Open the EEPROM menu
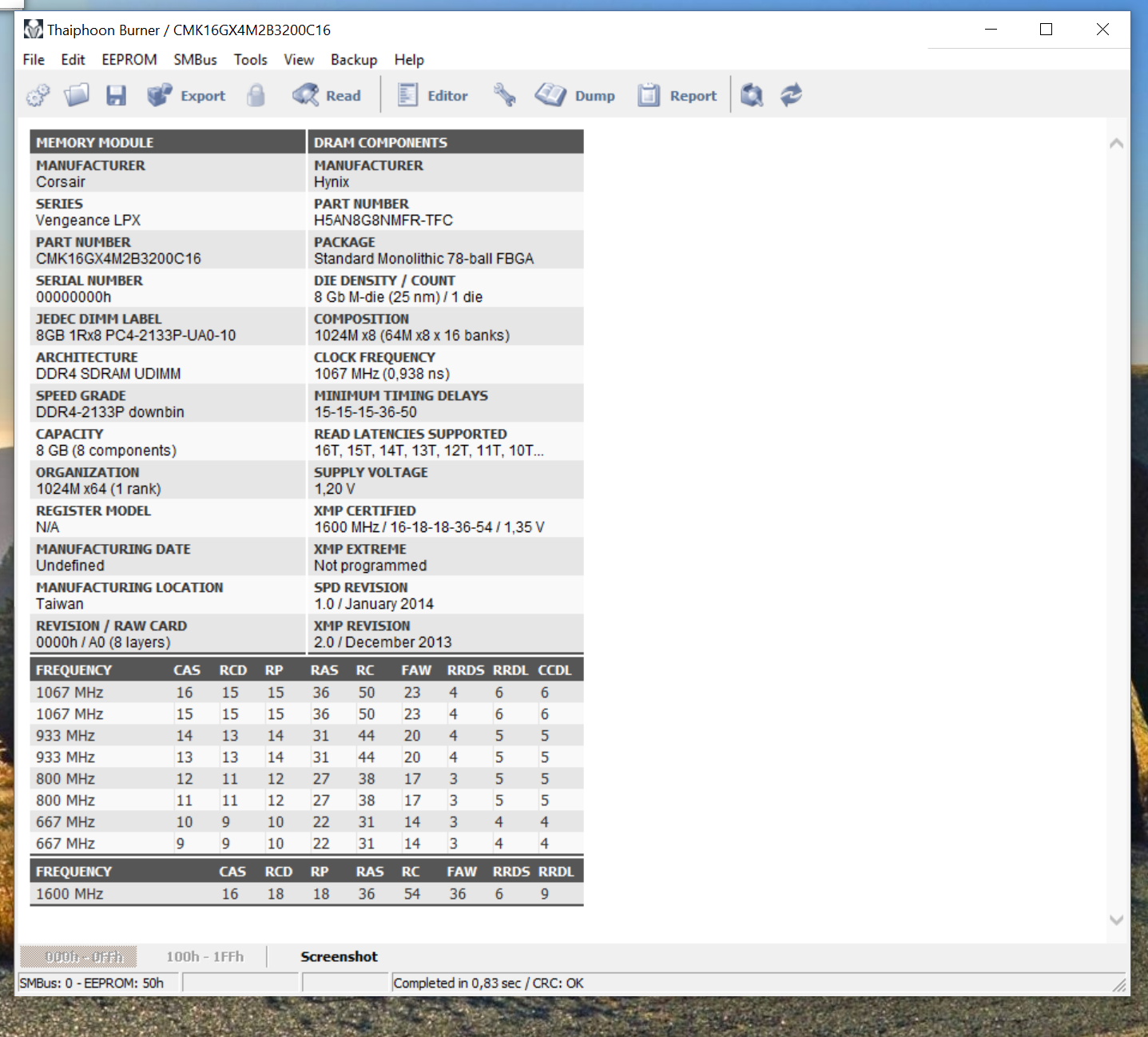The width and height of the screenshot is (1148, 1037). tap(129, 60)
